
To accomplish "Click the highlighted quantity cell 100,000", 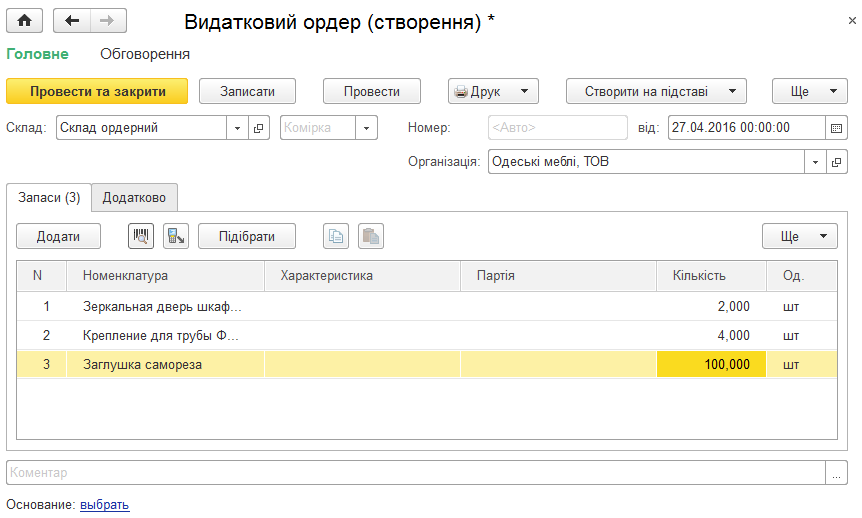I will pos(711,365).
